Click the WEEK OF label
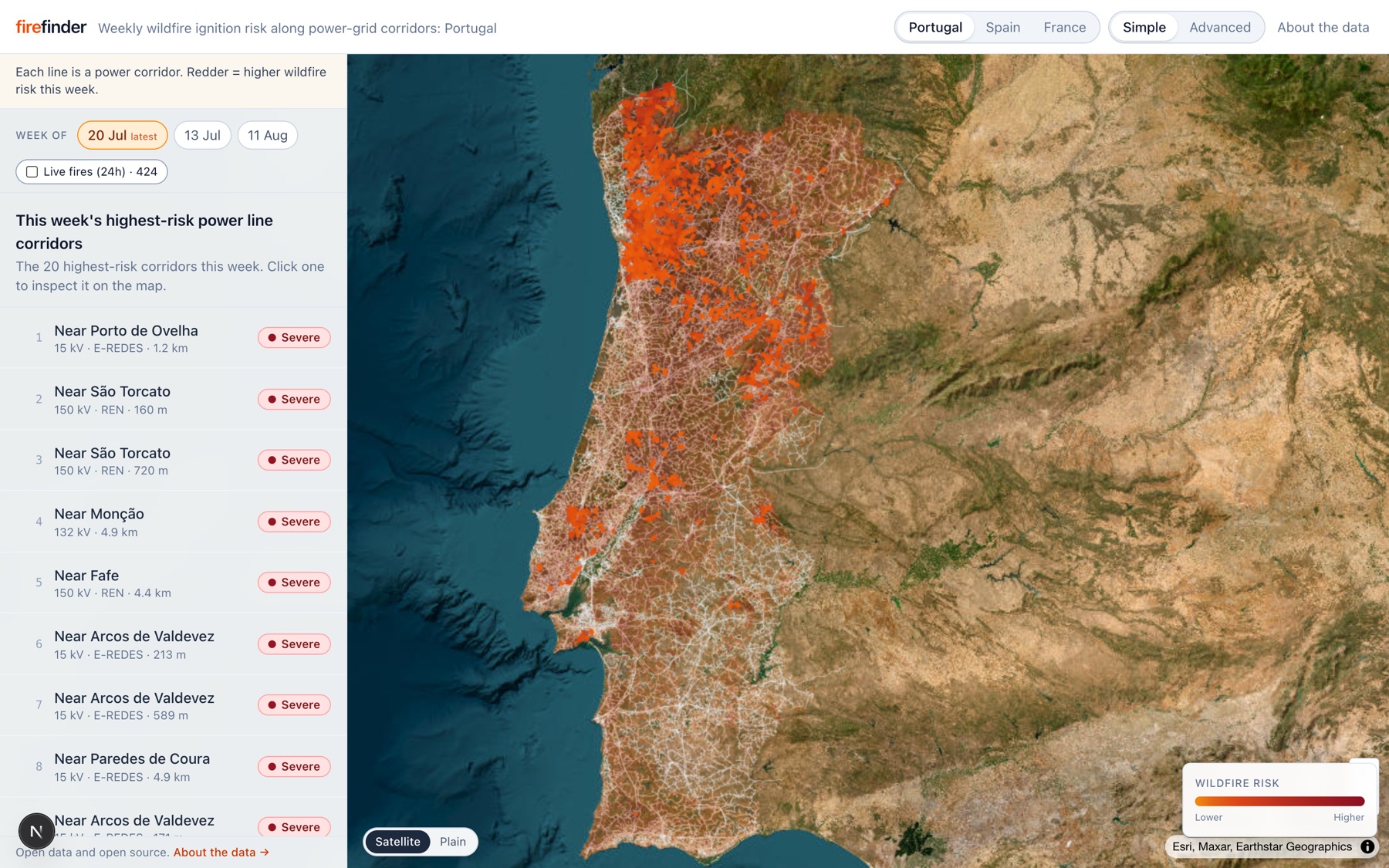 tap(42, 135)
